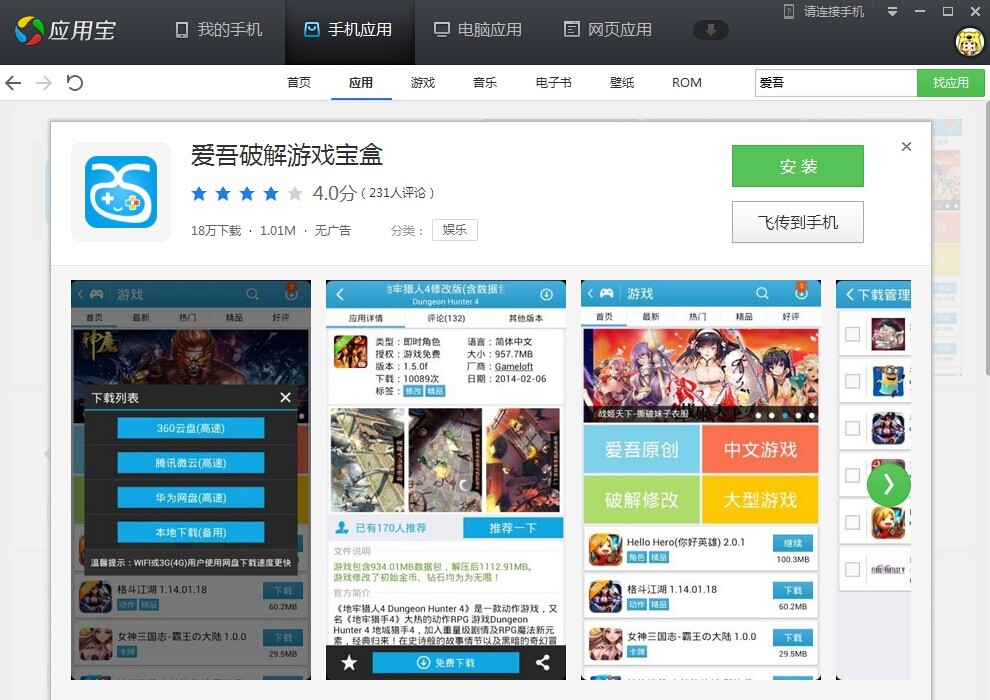Click the star rating row

(247, 193)
